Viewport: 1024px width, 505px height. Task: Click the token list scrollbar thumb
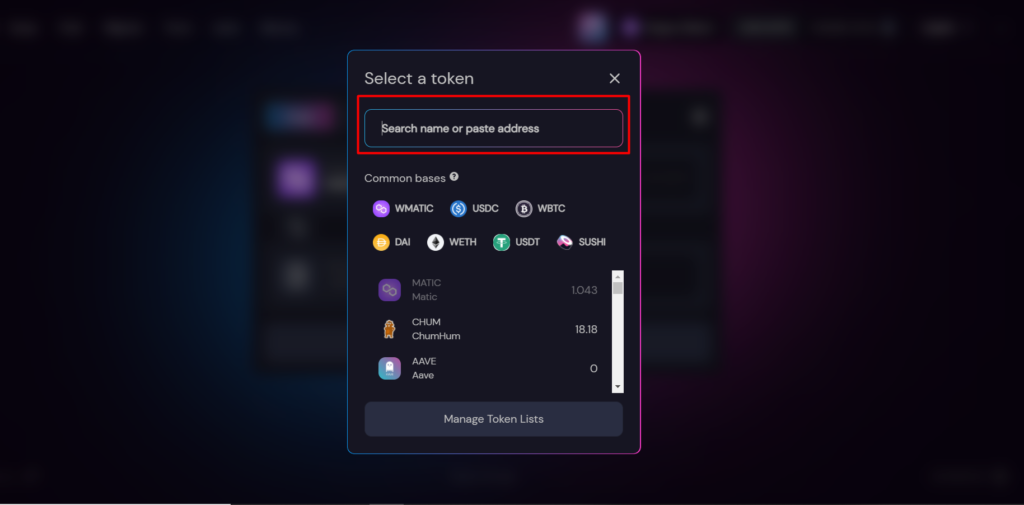coord(618,288)
